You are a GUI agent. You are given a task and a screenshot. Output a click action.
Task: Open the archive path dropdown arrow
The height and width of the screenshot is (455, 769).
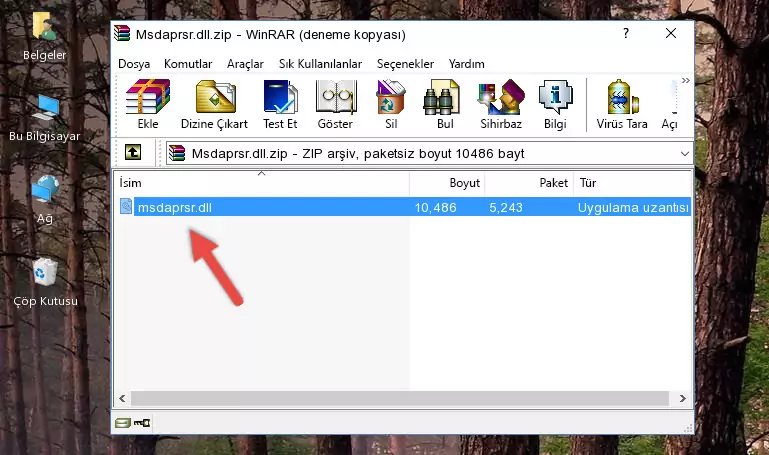coord(685,153)
